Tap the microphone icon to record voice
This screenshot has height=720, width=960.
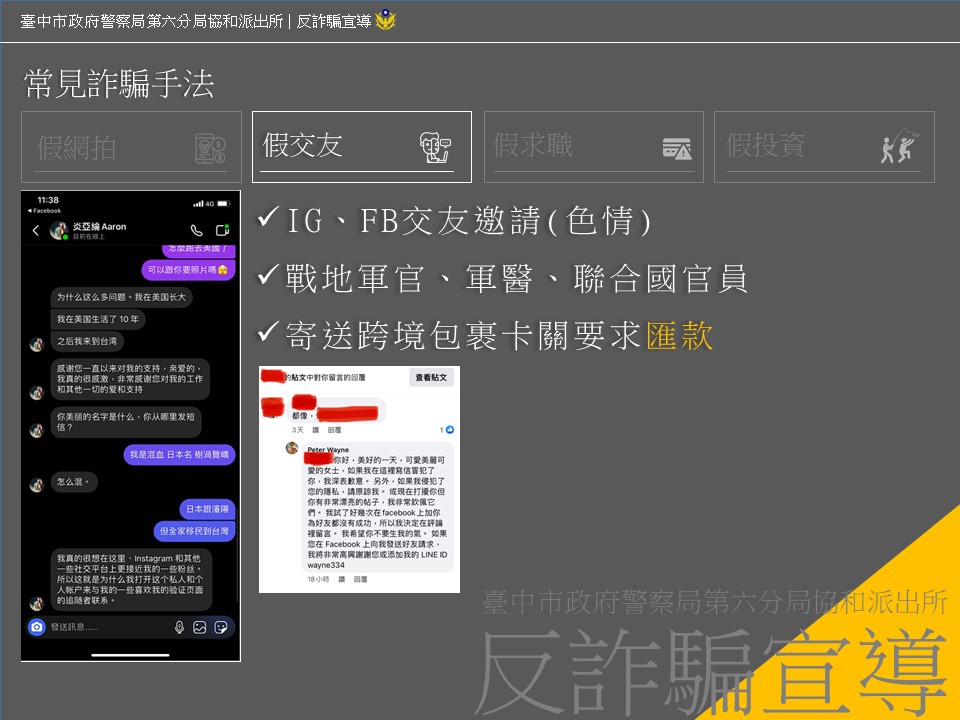tap(180, 627)
